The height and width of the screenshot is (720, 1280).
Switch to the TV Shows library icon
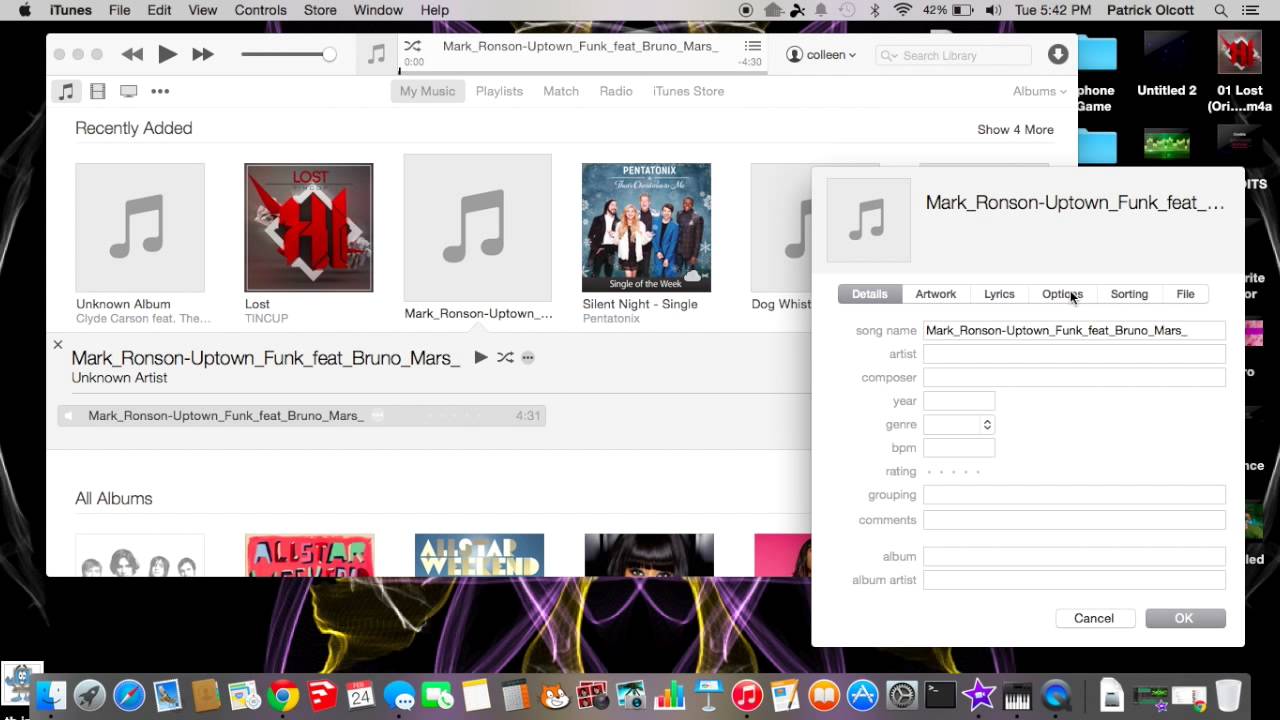tap(128, 91)
